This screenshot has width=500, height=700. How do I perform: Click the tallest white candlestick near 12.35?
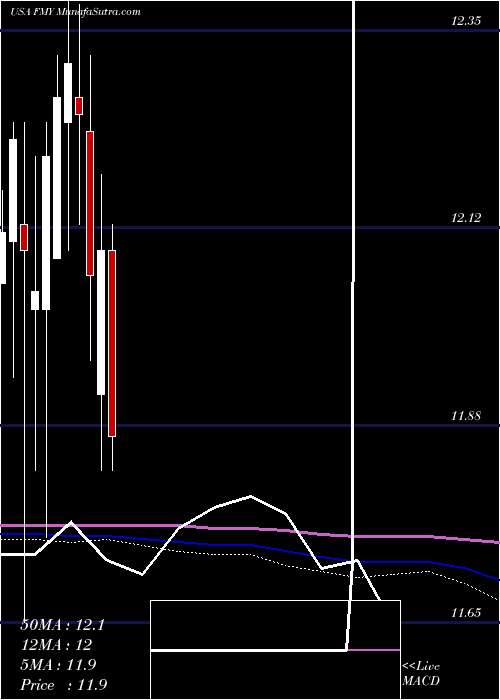(x=68, y=93)
